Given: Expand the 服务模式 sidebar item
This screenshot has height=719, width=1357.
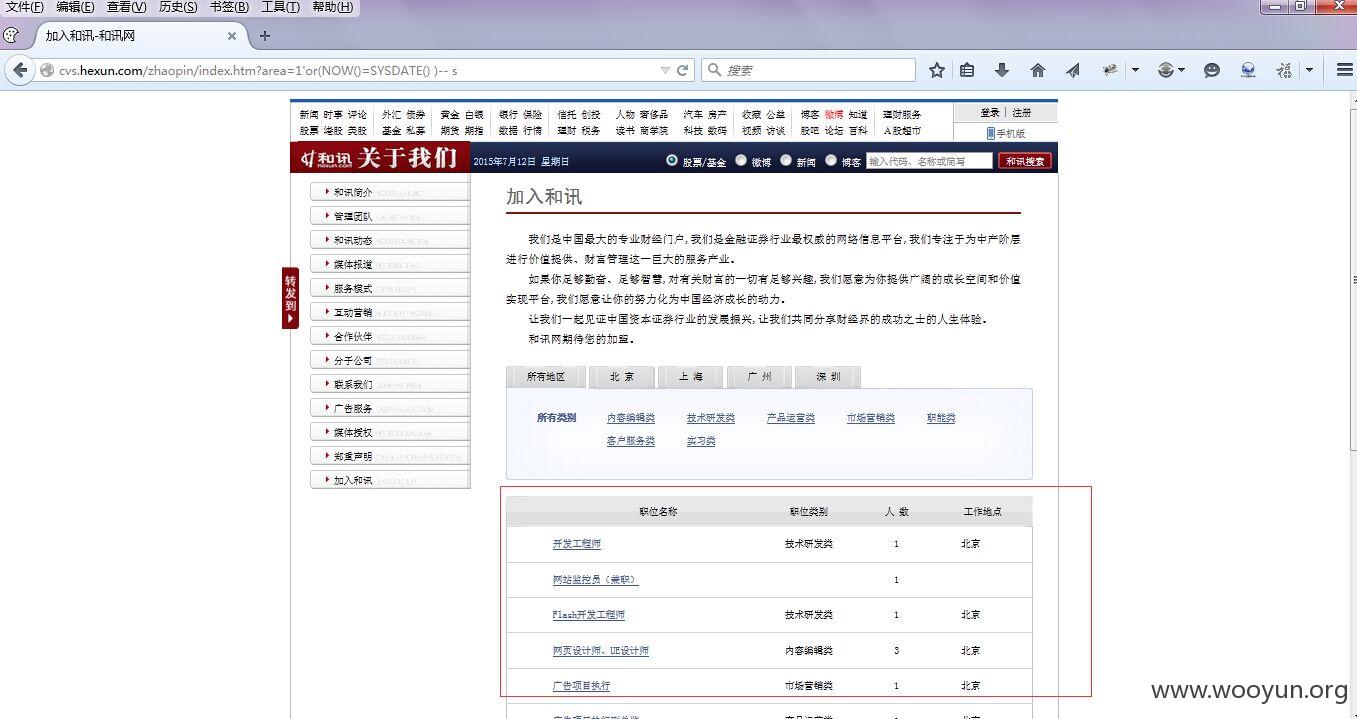Looking at the screenshot, I should [390, 288].
